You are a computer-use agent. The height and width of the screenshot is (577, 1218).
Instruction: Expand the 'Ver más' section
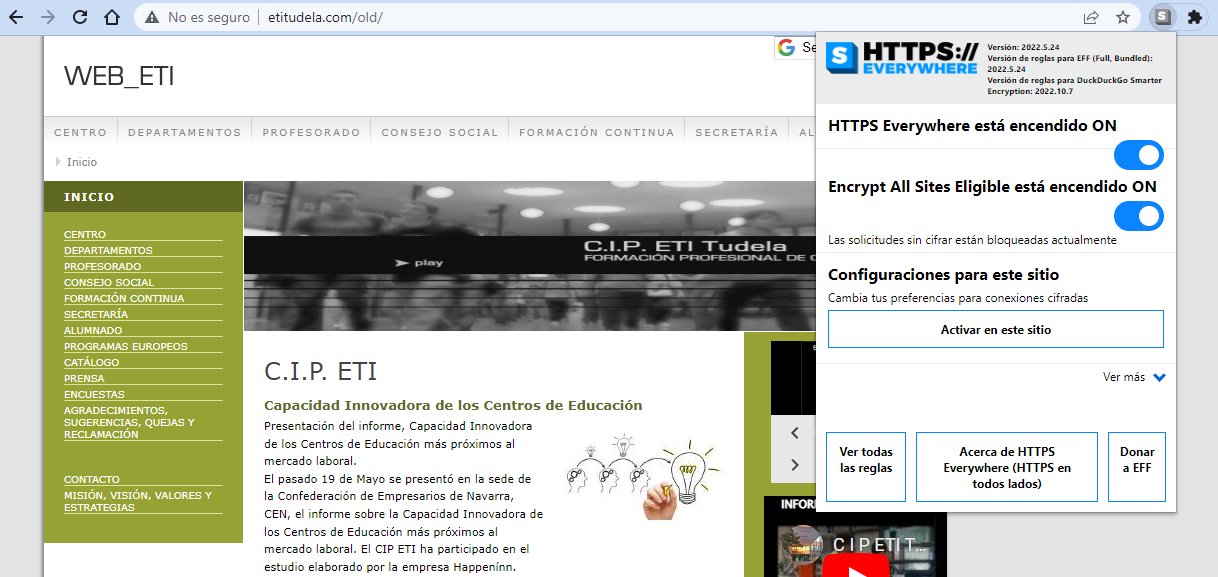[1134, 377]
